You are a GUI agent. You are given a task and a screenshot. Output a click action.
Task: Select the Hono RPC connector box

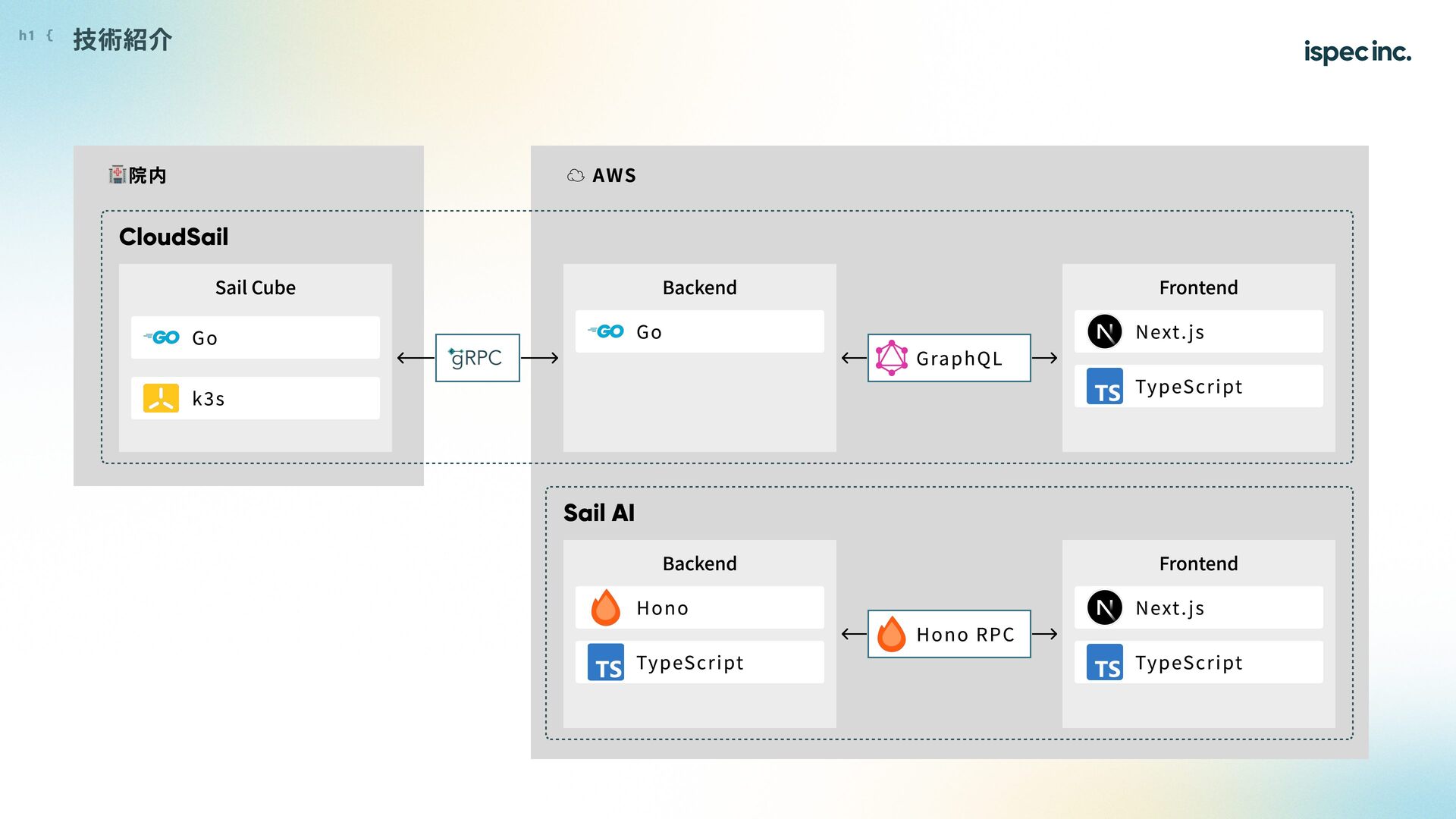[x=949, y=634]
